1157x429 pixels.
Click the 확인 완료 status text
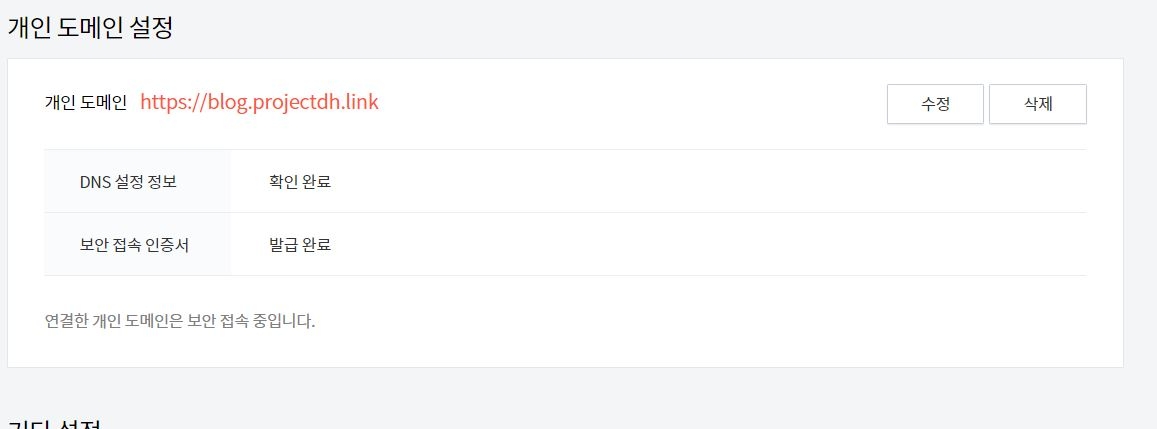pyautogui.click(x=300, y=182)
